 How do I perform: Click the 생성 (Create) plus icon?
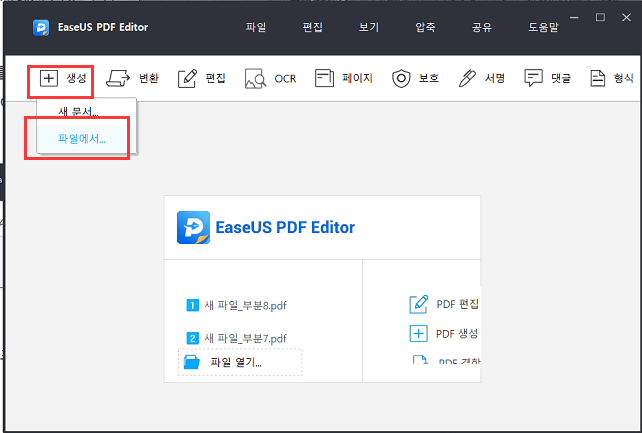click(x=48, y=78)
